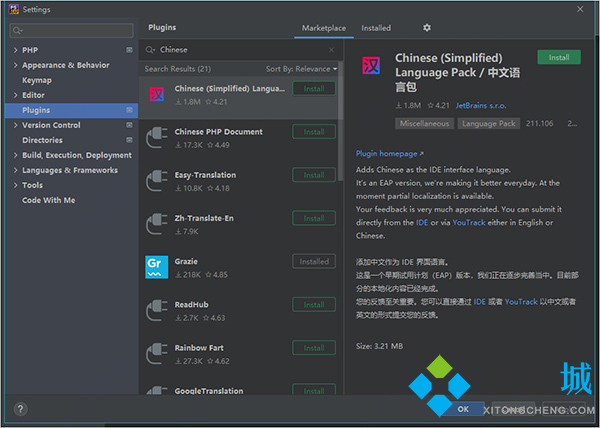Expand the Tools settings node
The height and width of the screenshot is (428, 600).
coord(15,185)
